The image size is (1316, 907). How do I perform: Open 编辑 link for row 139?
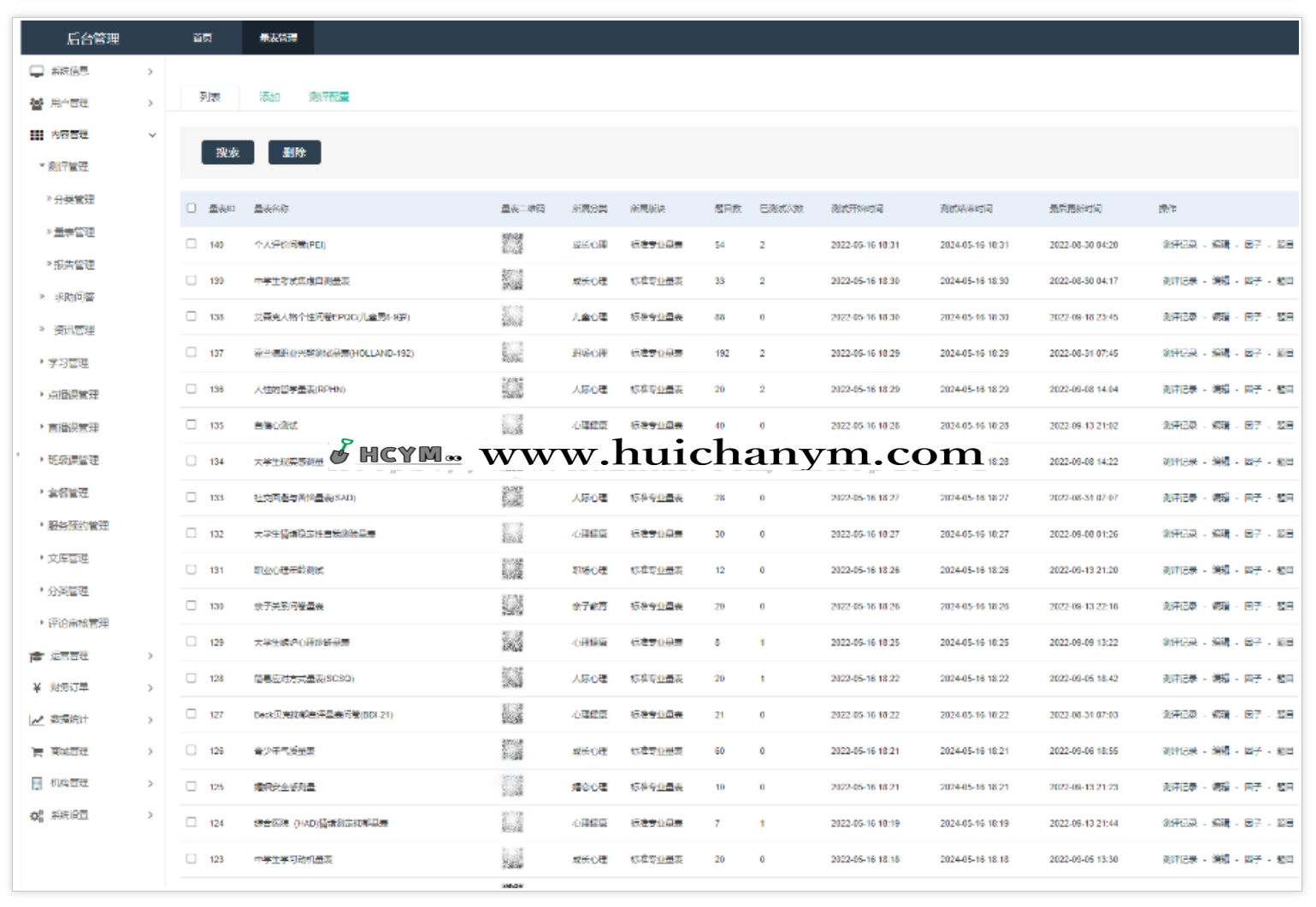[1220, 280]
